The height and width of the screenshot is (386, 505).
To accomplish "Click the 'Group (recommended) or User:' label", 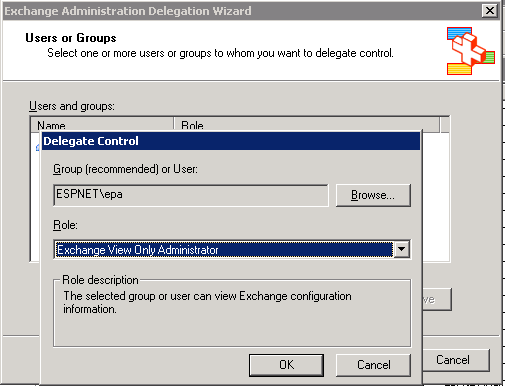I will tap(125, 169).
